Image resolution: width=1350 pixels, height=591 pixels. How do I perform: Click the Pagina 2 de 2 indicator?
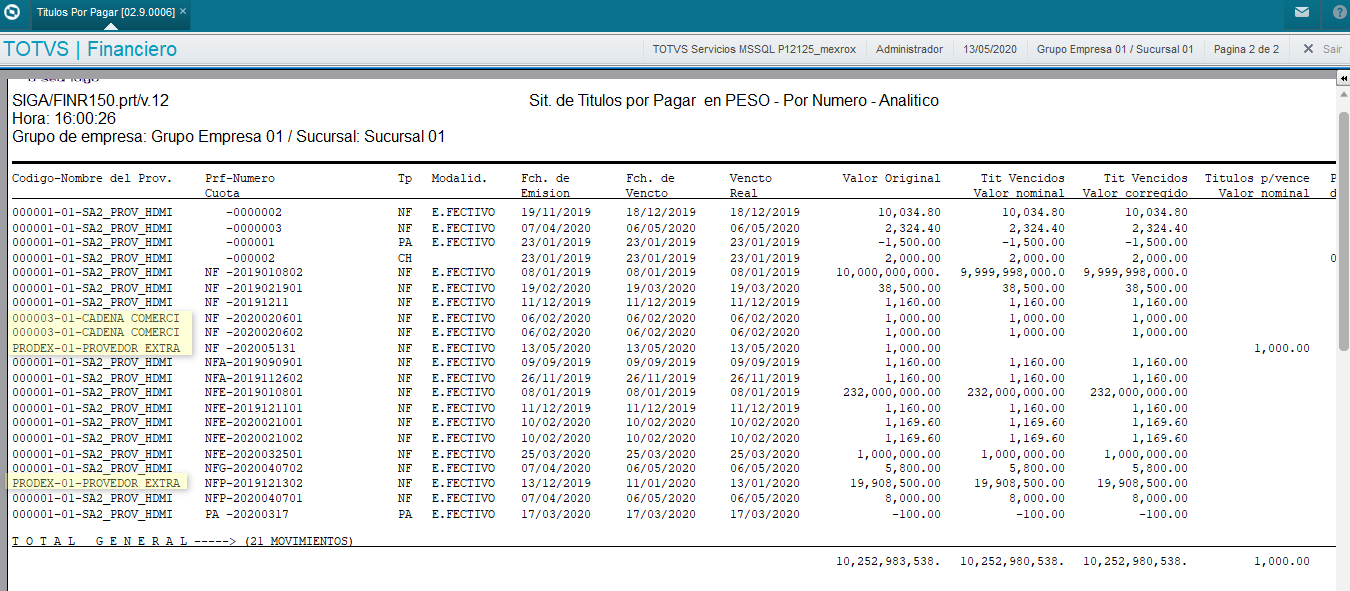(x=1246, y=48)
